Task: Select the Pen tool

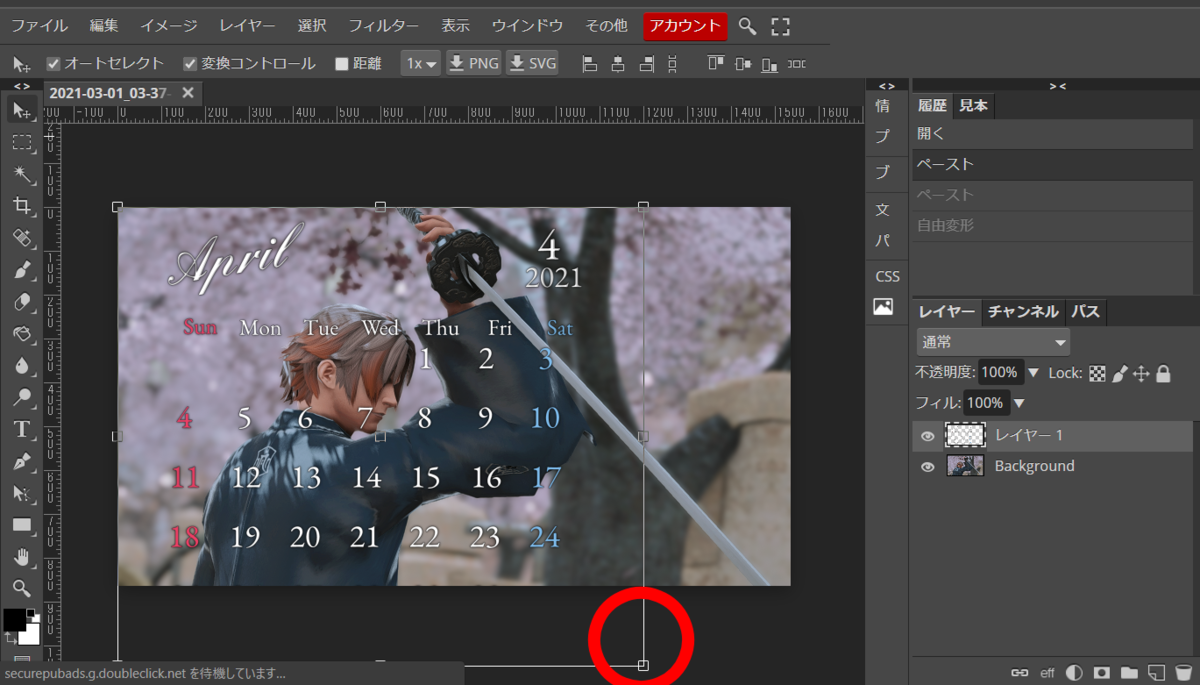Action: 22,462
